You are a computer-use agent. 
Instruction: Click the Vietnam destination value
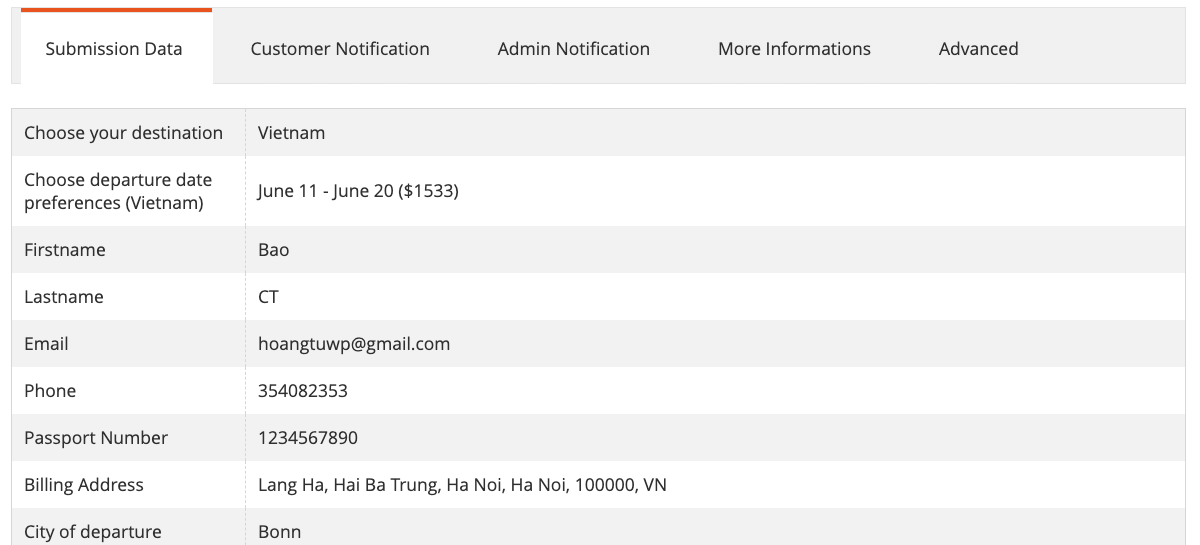coord(291,133)
